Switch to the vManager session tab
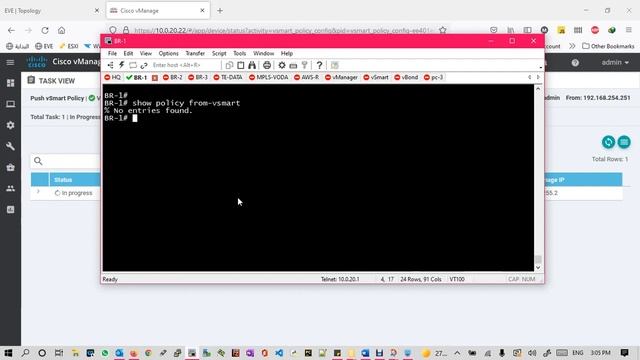 point(341,77)
